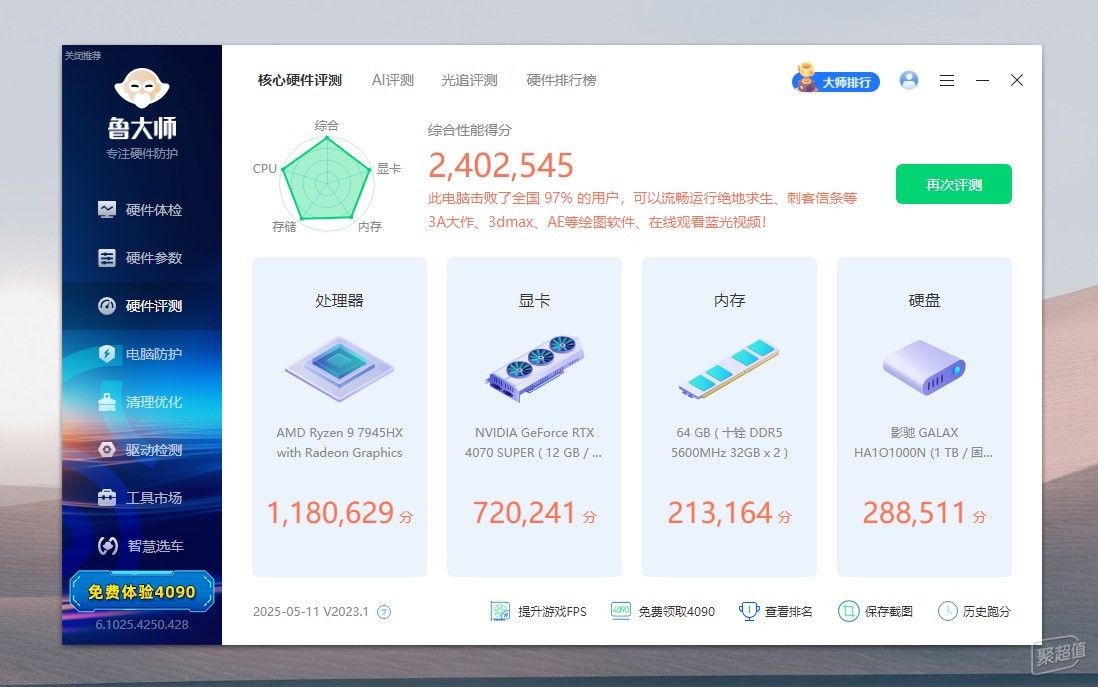
Task: Open 电脑防护 in the sidebar
Action: pyautogui.click(x=141, y=354)
